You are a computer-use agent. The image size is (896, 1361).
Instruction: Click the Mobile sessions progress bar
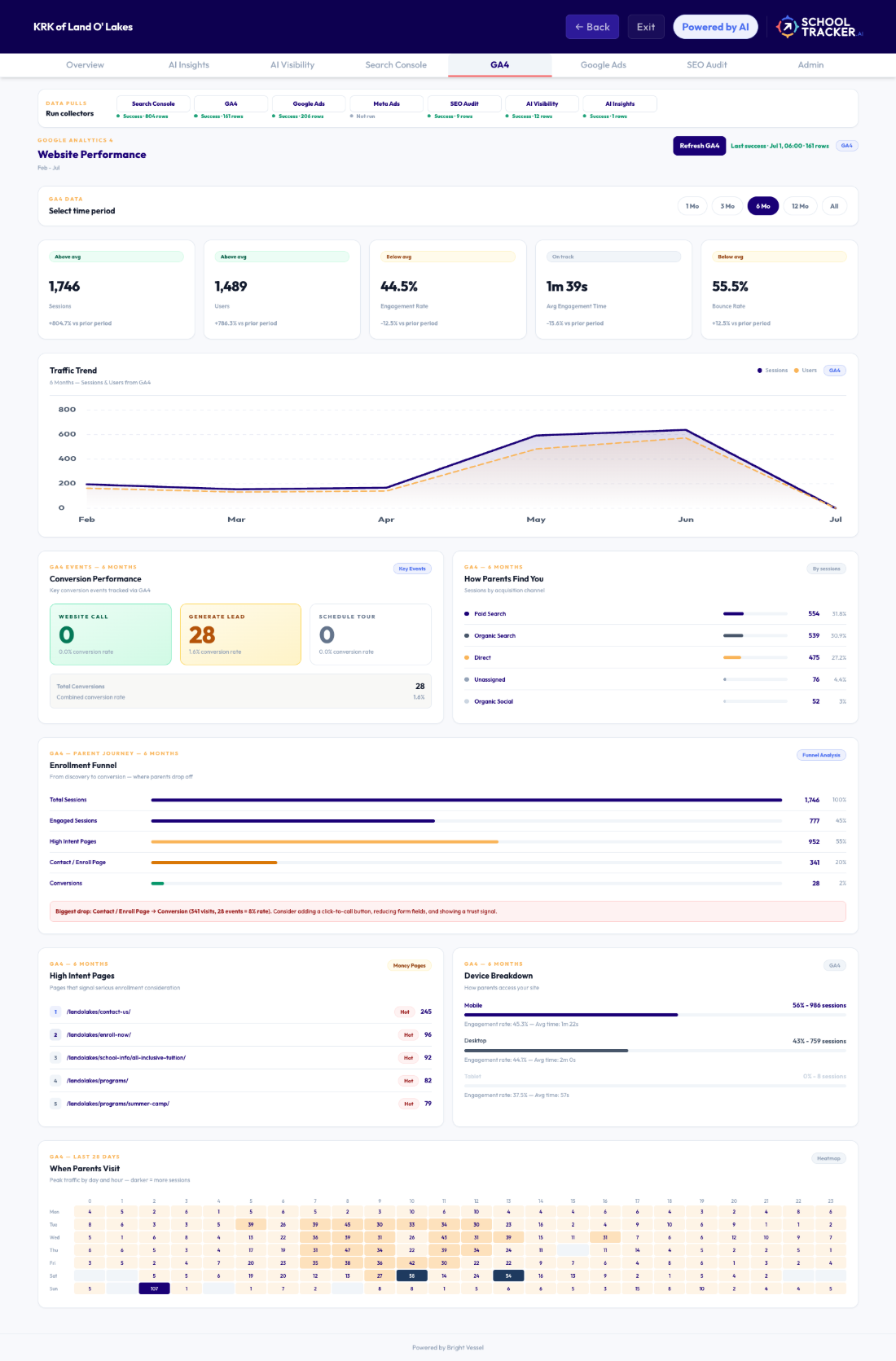click(655, 1015)
